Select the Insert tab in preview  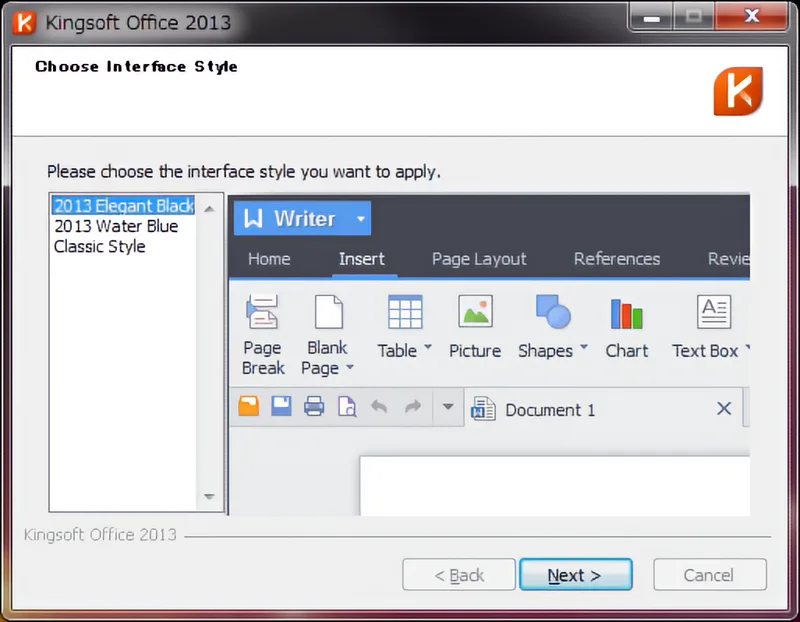point(362,259)
